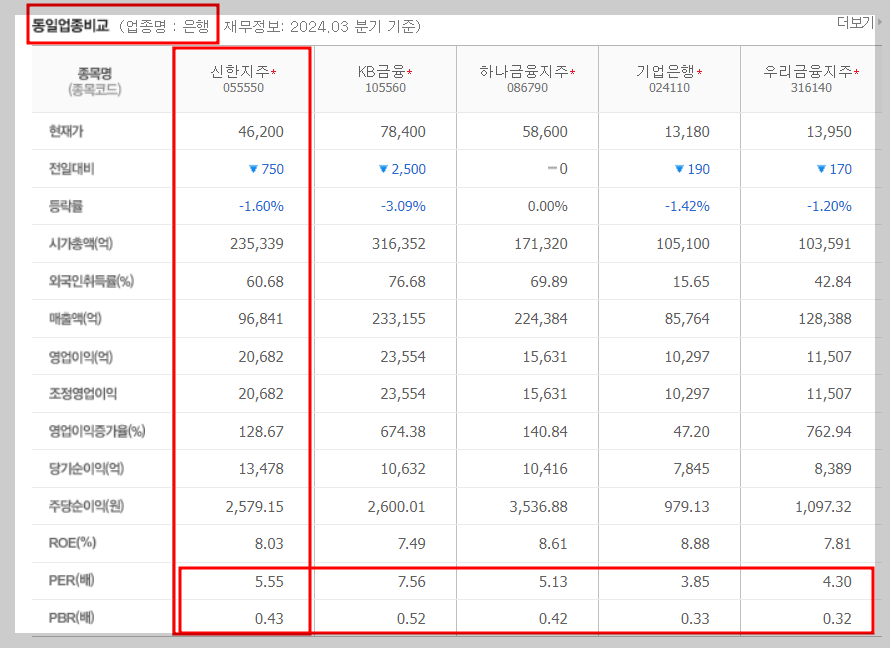
Task: Click 신한지주 current price 46,200
Action: 261,132
